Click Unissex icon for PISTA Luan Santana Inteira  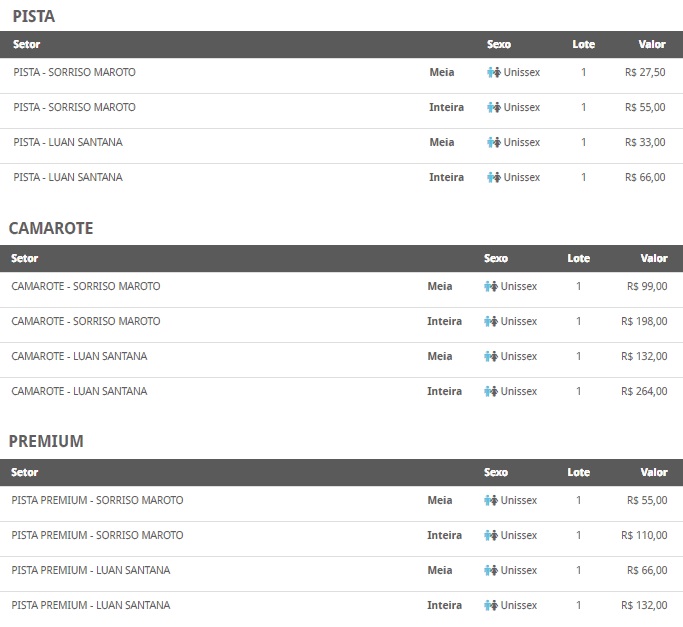494,177
